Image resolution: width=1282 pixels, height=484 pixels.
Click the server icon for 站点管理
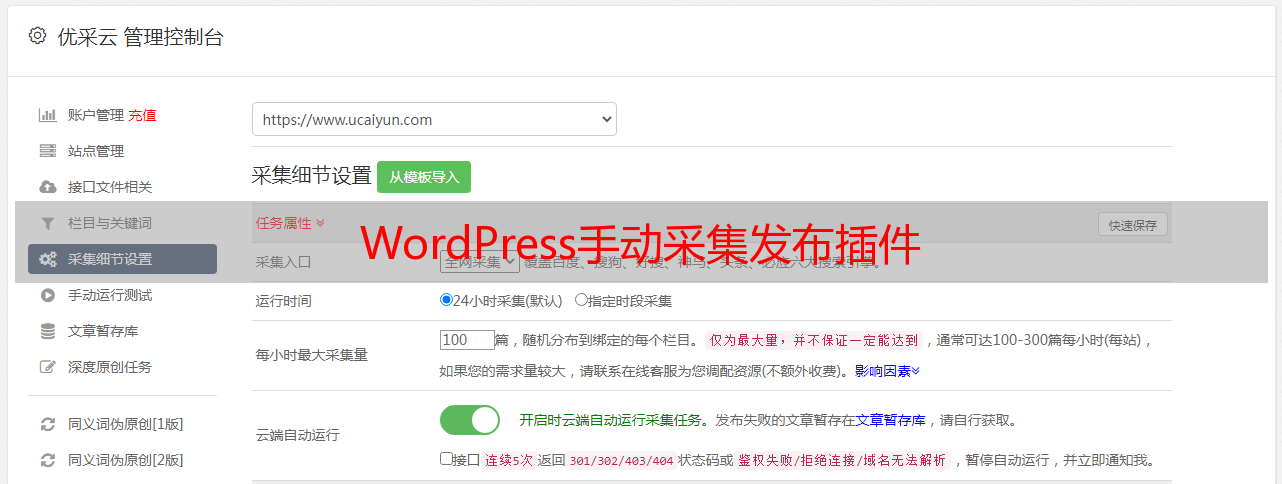point(47,151)
